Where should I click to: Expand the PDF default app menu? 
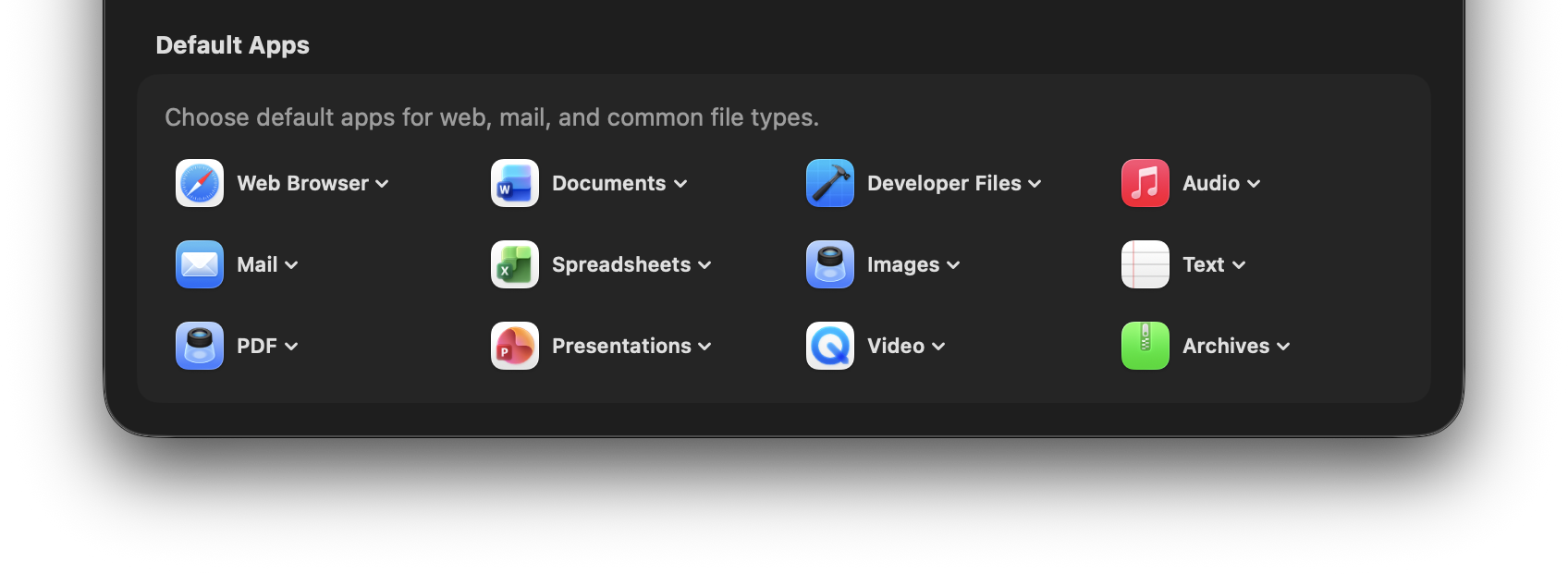(x=267, y=346)
